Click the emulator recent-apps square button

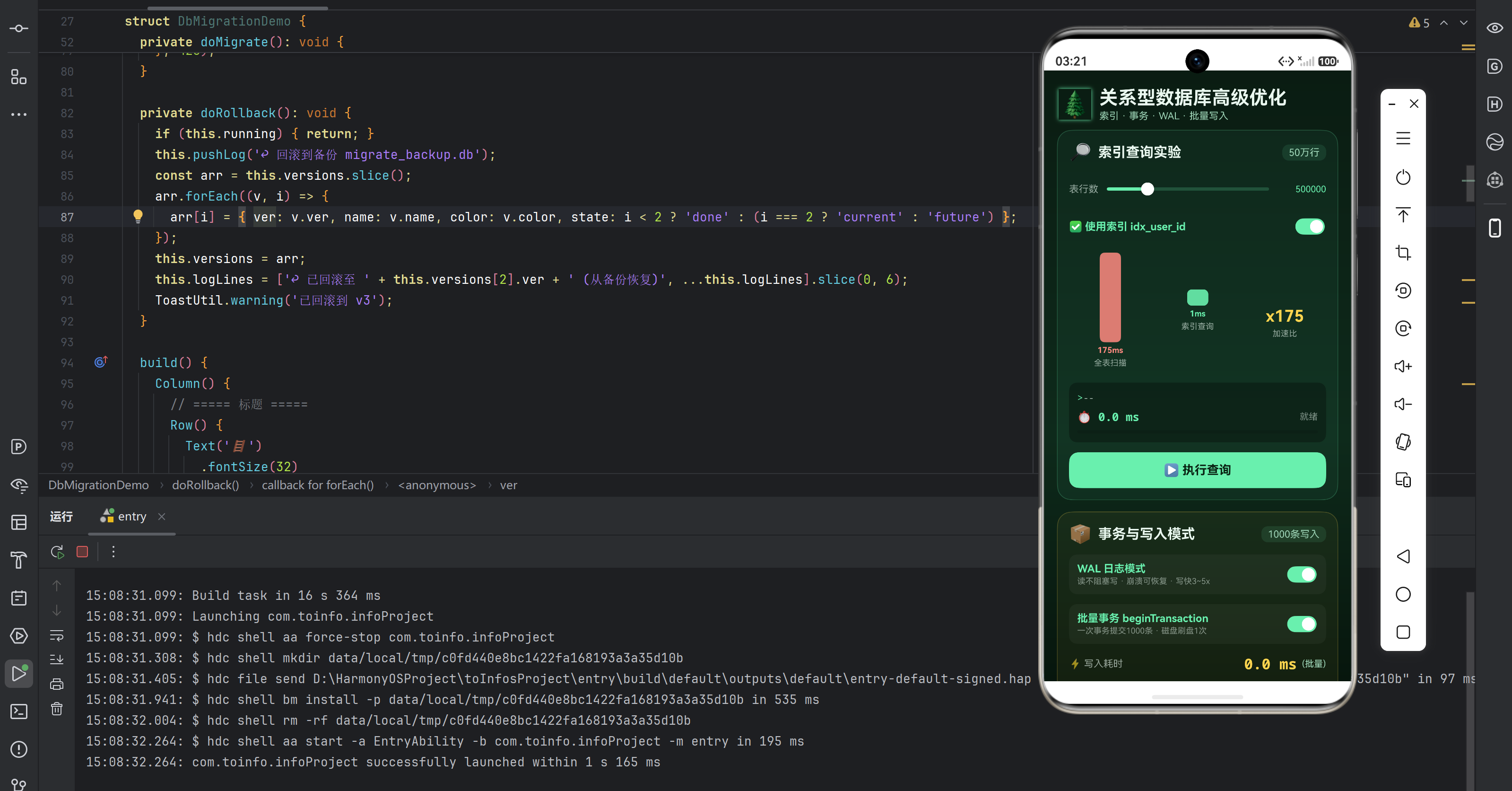pyautogui.click(x=1403, y=632)
